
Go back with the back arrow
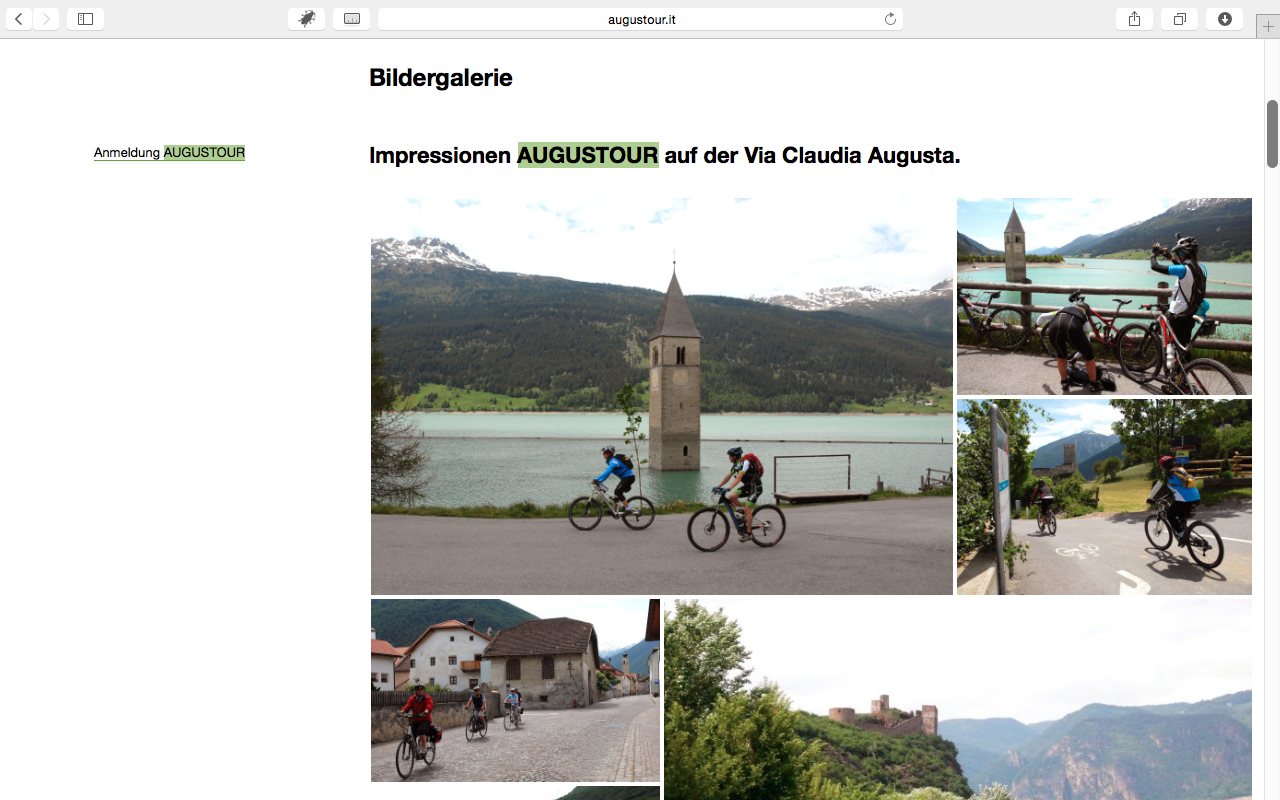19,19
